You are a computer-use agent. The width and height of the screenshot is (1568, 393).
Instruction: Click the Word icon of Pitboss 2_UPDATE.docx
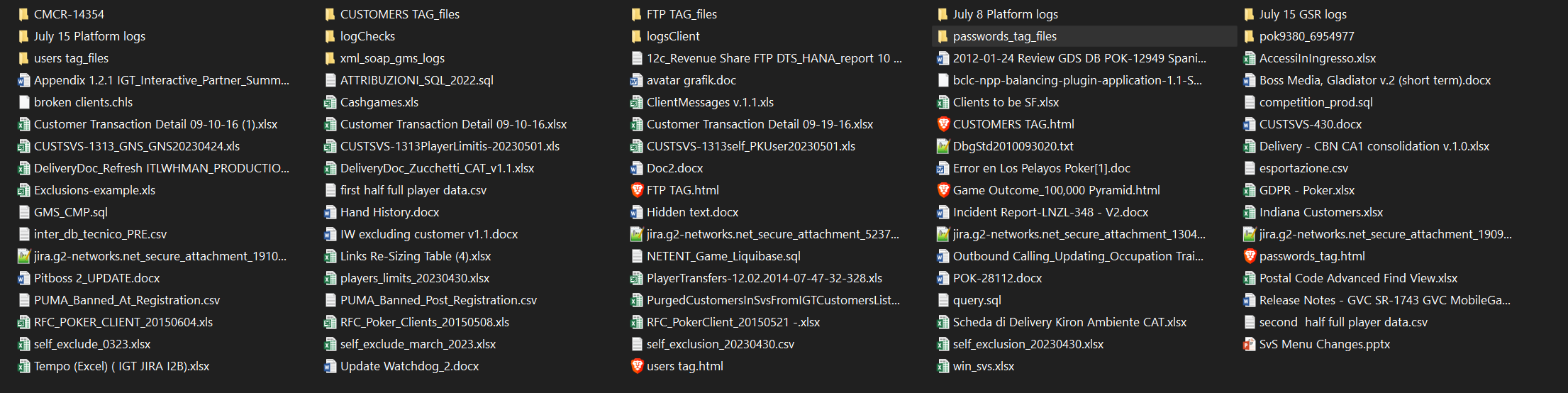click(23, 278)
